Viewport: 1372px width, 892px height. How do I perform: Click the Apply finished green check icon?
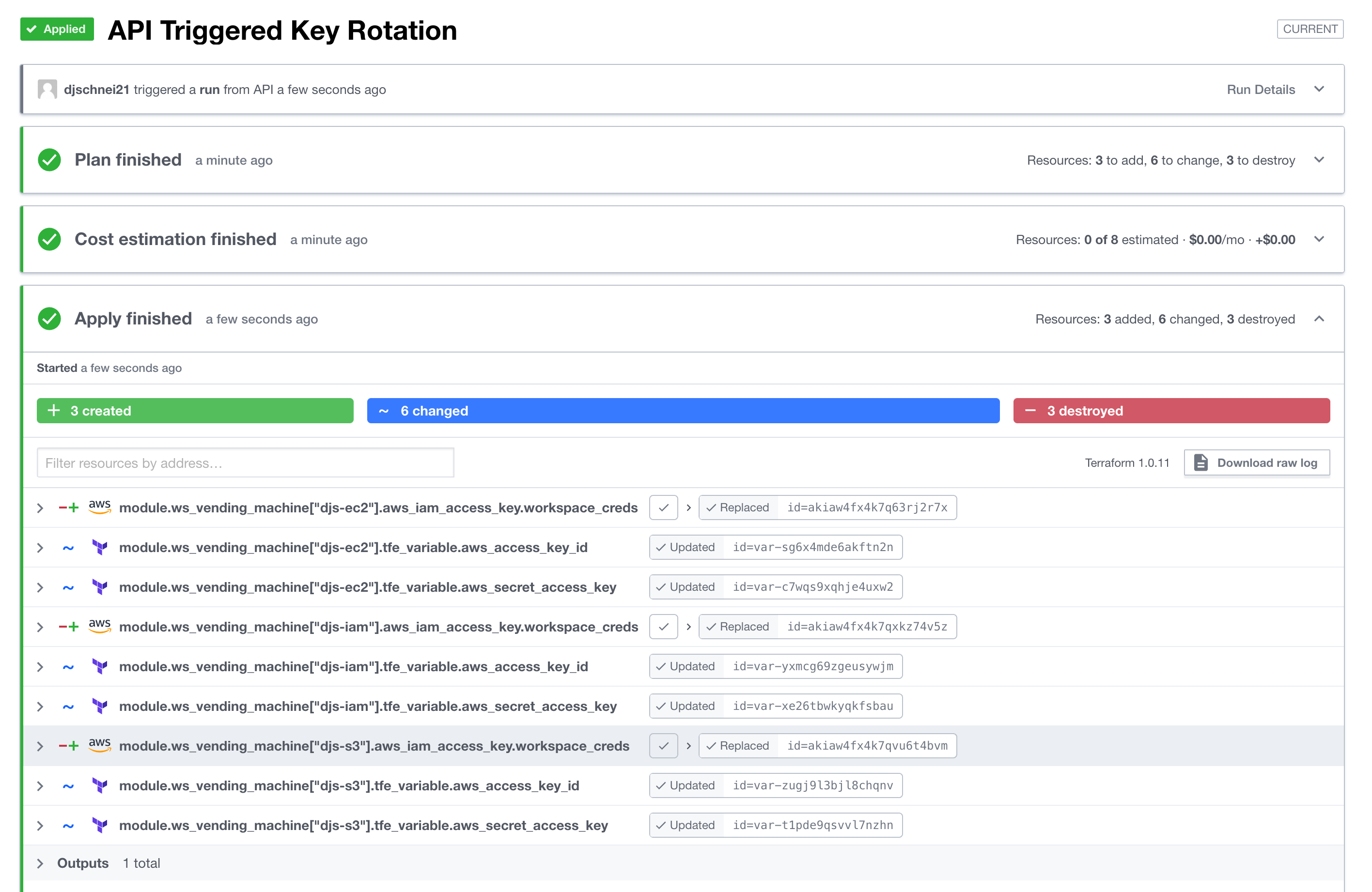tap(49, 319)
